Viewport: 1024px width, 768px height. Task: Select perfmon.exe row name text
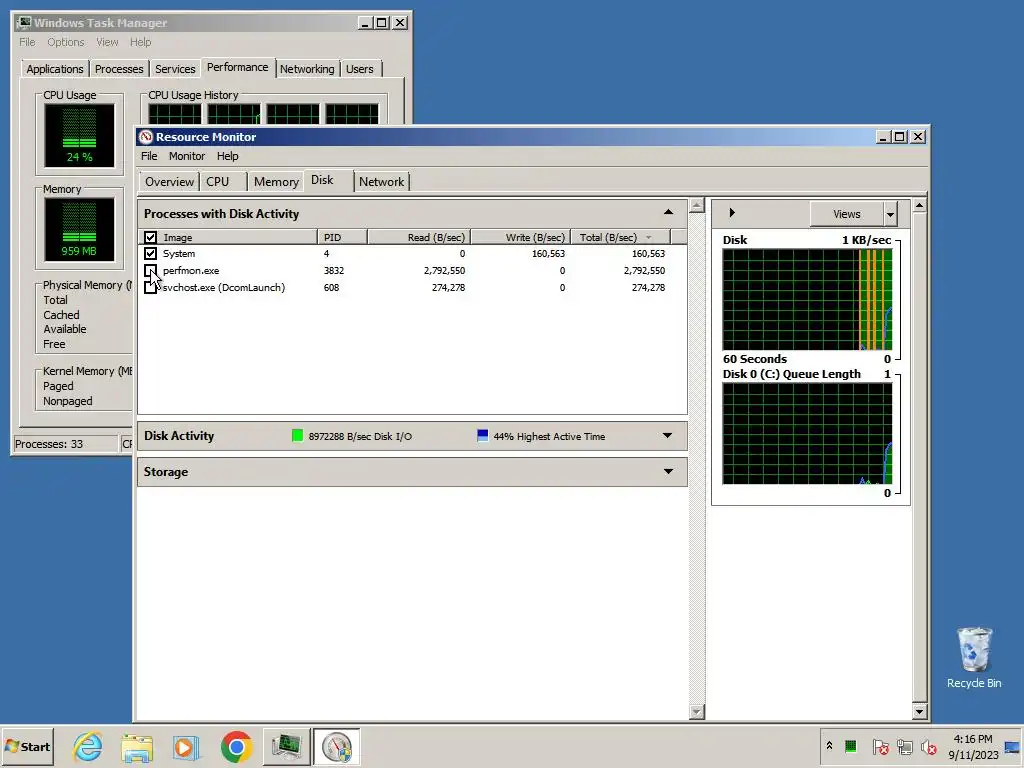pyautogui.click(x=191, y=270)
